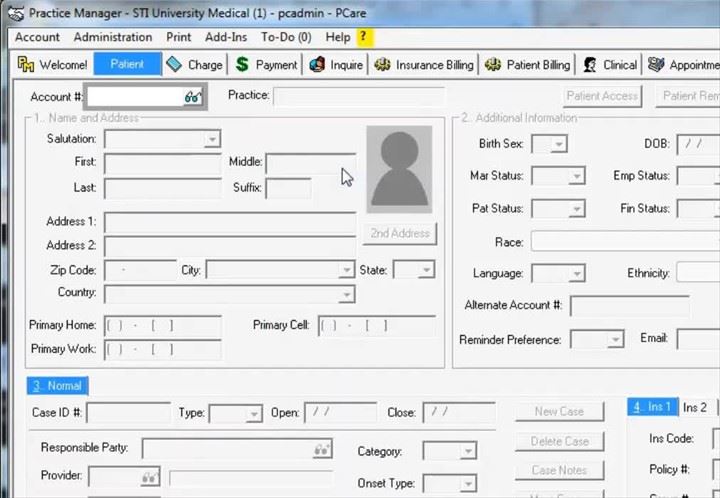Open the Clinical module icon
The image size is (720, 498).
point(590,64)
